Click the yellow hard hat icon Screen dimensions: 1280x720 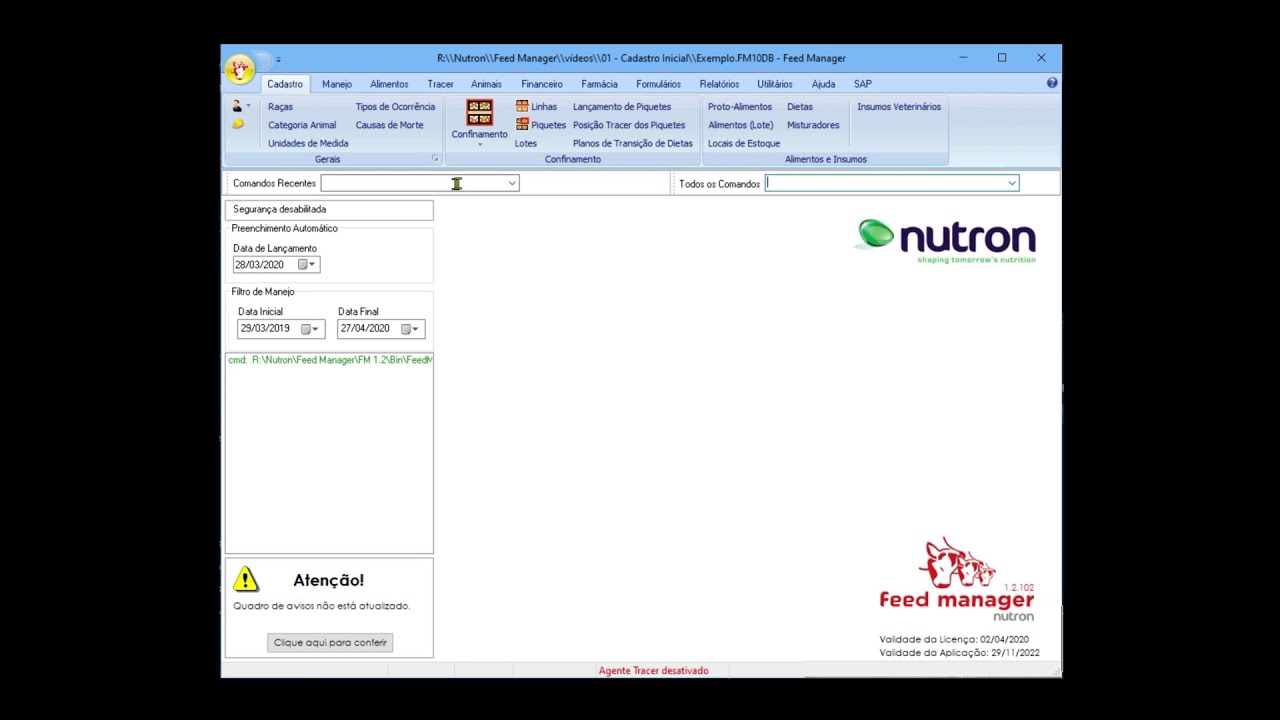pyautogui.click(x=237, y=125)
